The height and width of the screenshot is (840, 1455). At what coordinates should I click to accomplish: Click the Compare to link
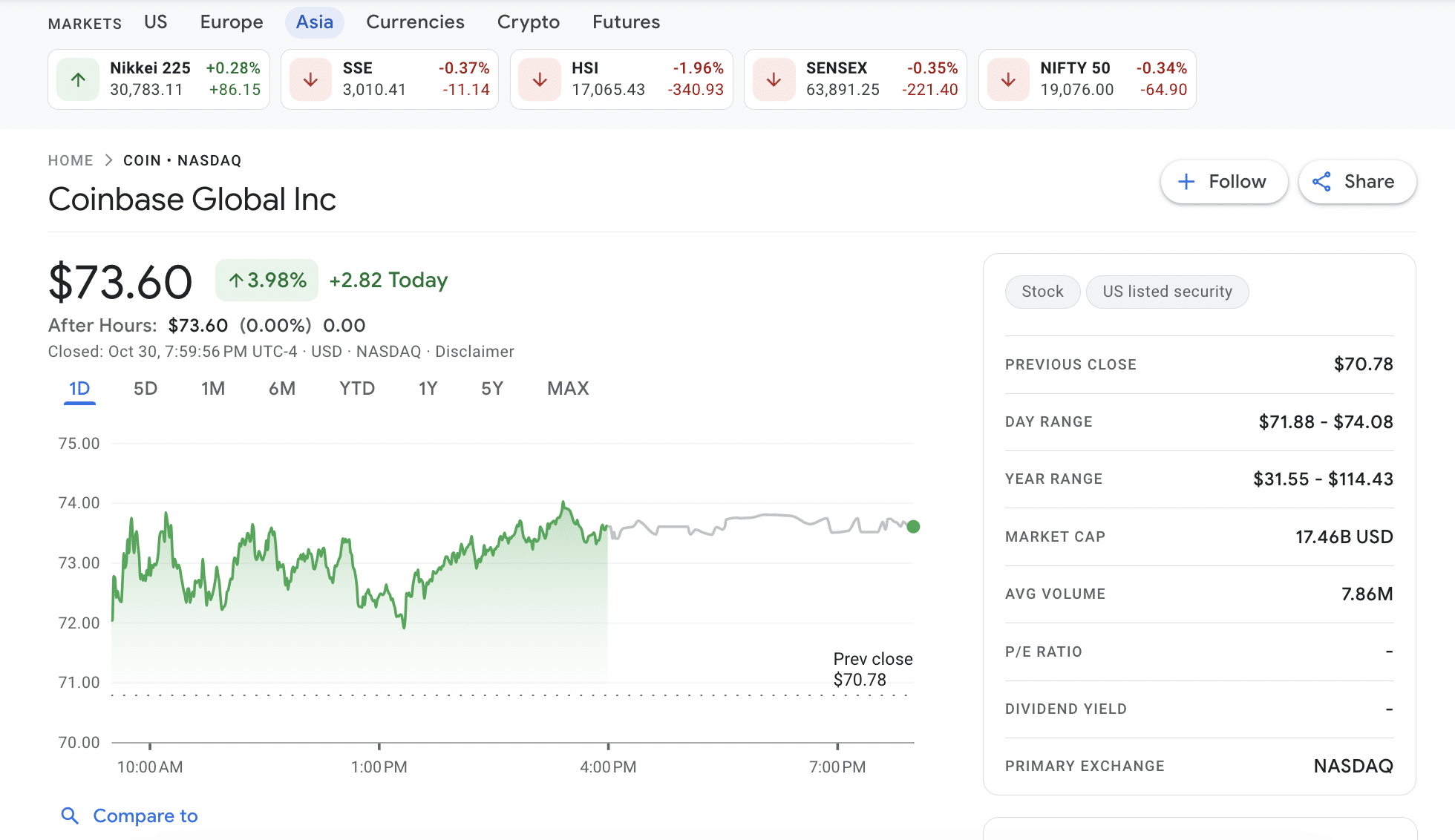coord(145,816)
